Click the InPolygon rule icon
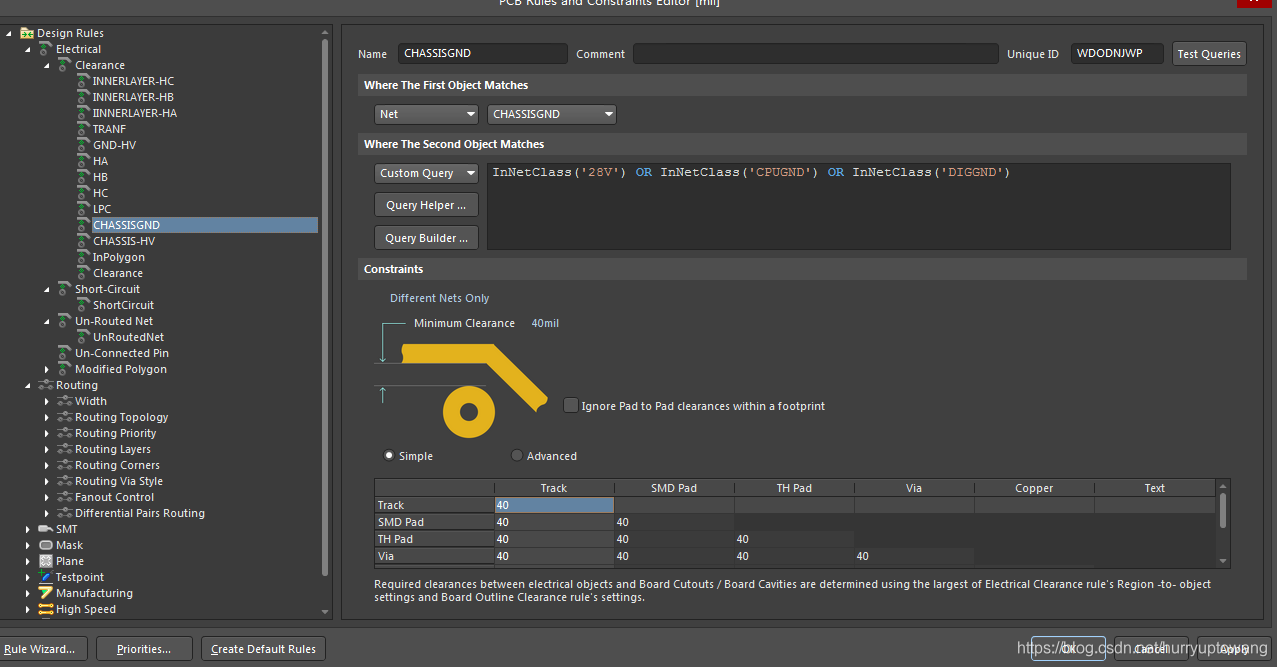The height and width of the screenshot is (667, 1277). click(84, 257)
